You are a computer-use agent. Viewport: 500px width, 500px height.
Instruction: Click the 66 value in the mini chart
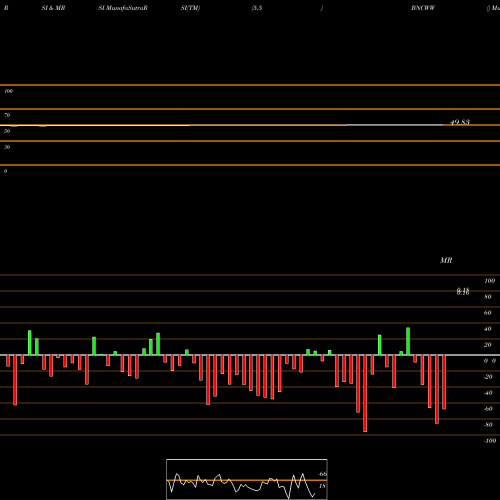pos(323,474)
